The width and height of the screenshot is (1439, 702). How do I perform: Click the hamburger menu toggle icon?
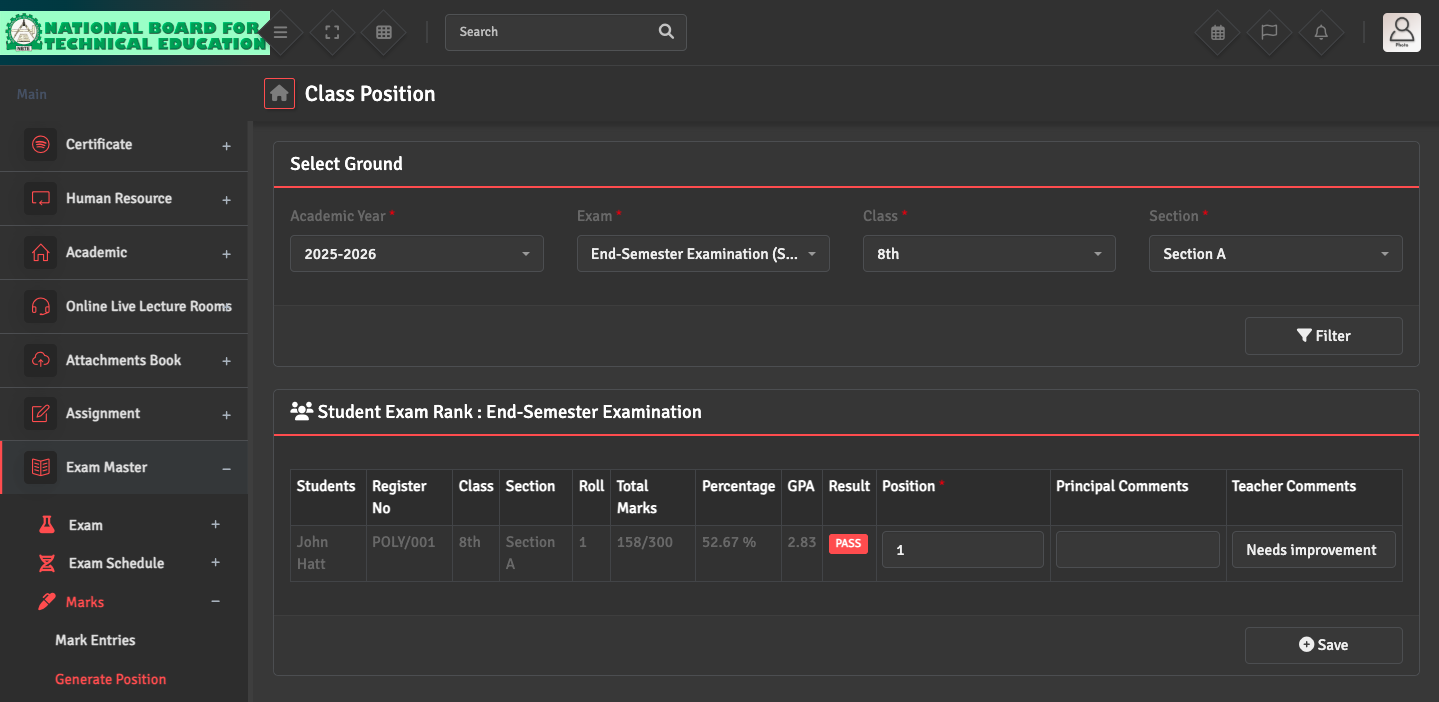(x=281, y=32)
